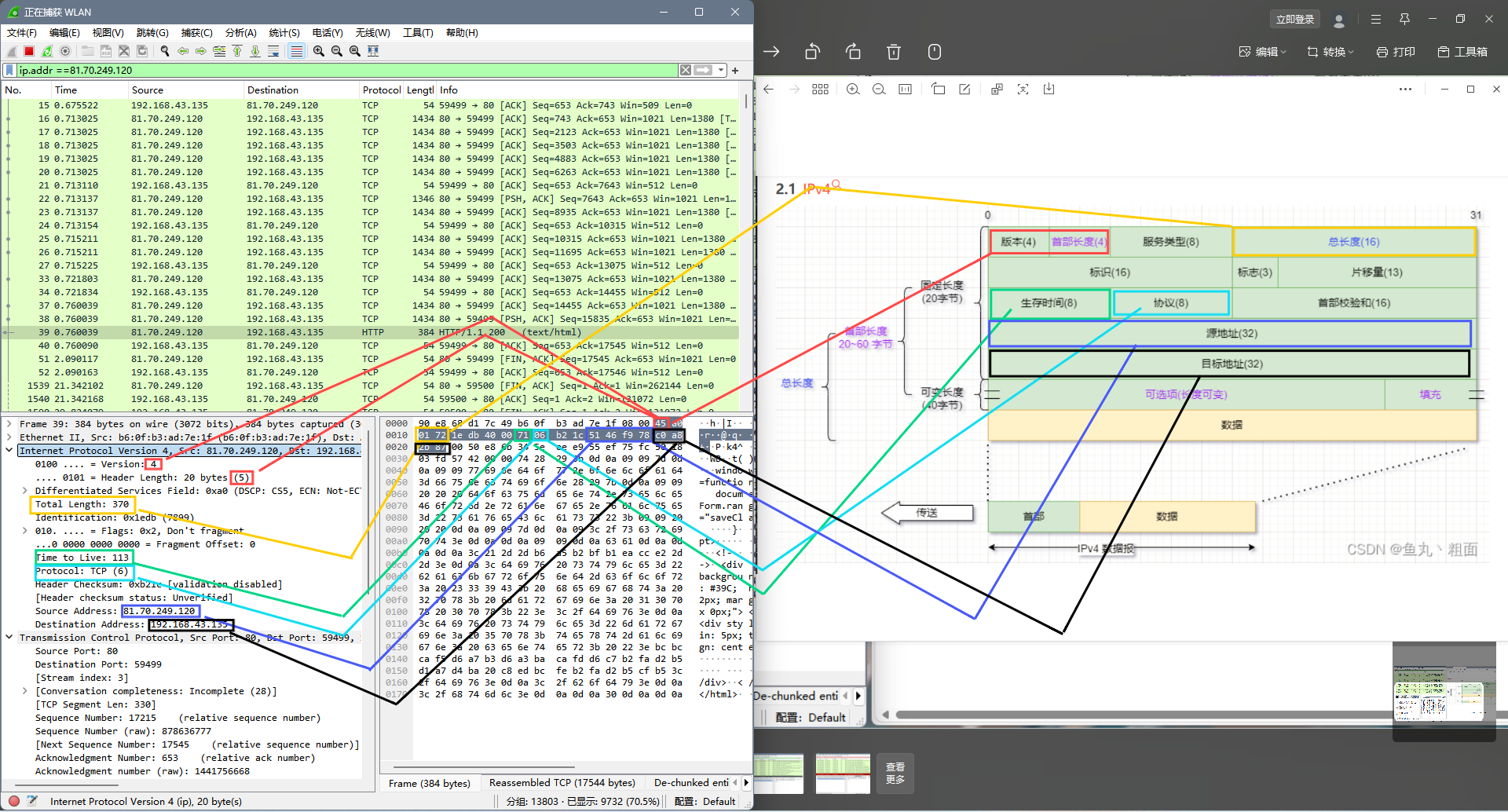Delete image with trash icon
This screenshot has height=812, width=1508.
pyautogui.click(x=894, y=52)
